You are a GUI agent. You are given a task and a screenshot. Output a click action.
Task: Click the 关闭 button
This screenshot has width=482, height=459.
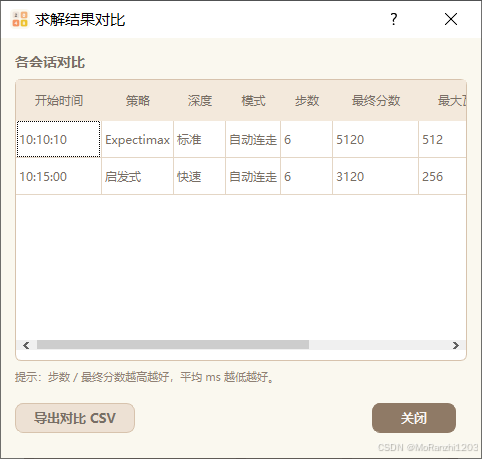[414, 418]
